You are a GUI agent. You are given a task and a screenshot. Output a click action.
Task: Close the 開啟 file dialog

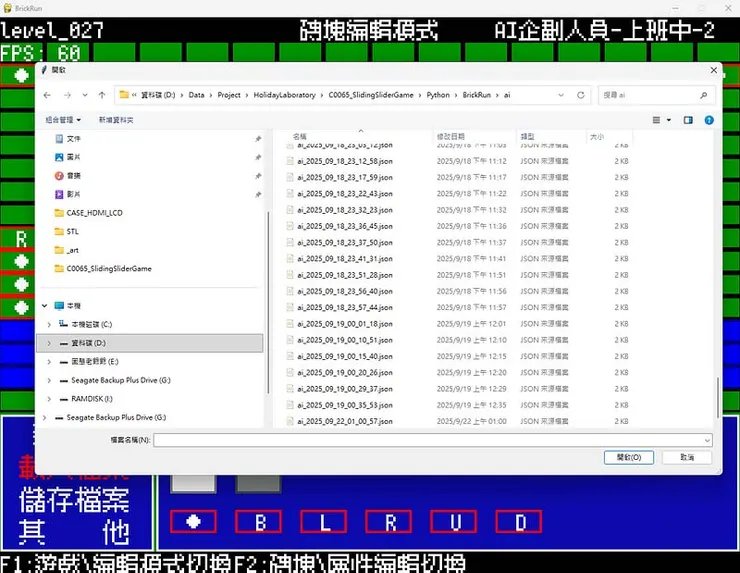point(714,70)
